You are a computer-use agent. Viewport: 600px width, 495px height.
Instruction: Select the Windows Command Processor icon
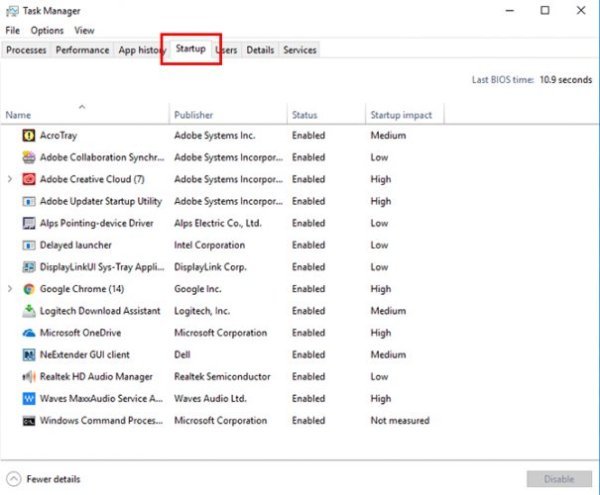point(28,421)
